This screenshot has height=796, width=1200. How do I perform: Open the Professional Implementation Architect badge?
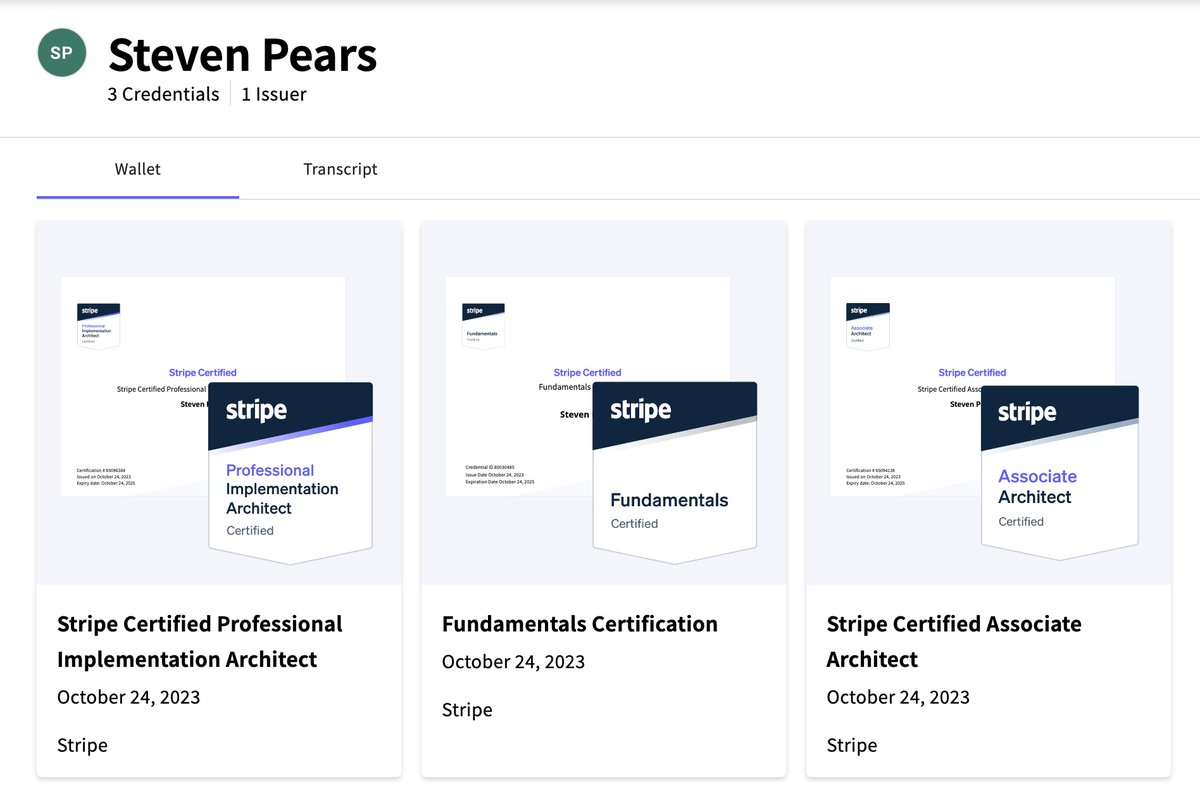pos(290,473)
